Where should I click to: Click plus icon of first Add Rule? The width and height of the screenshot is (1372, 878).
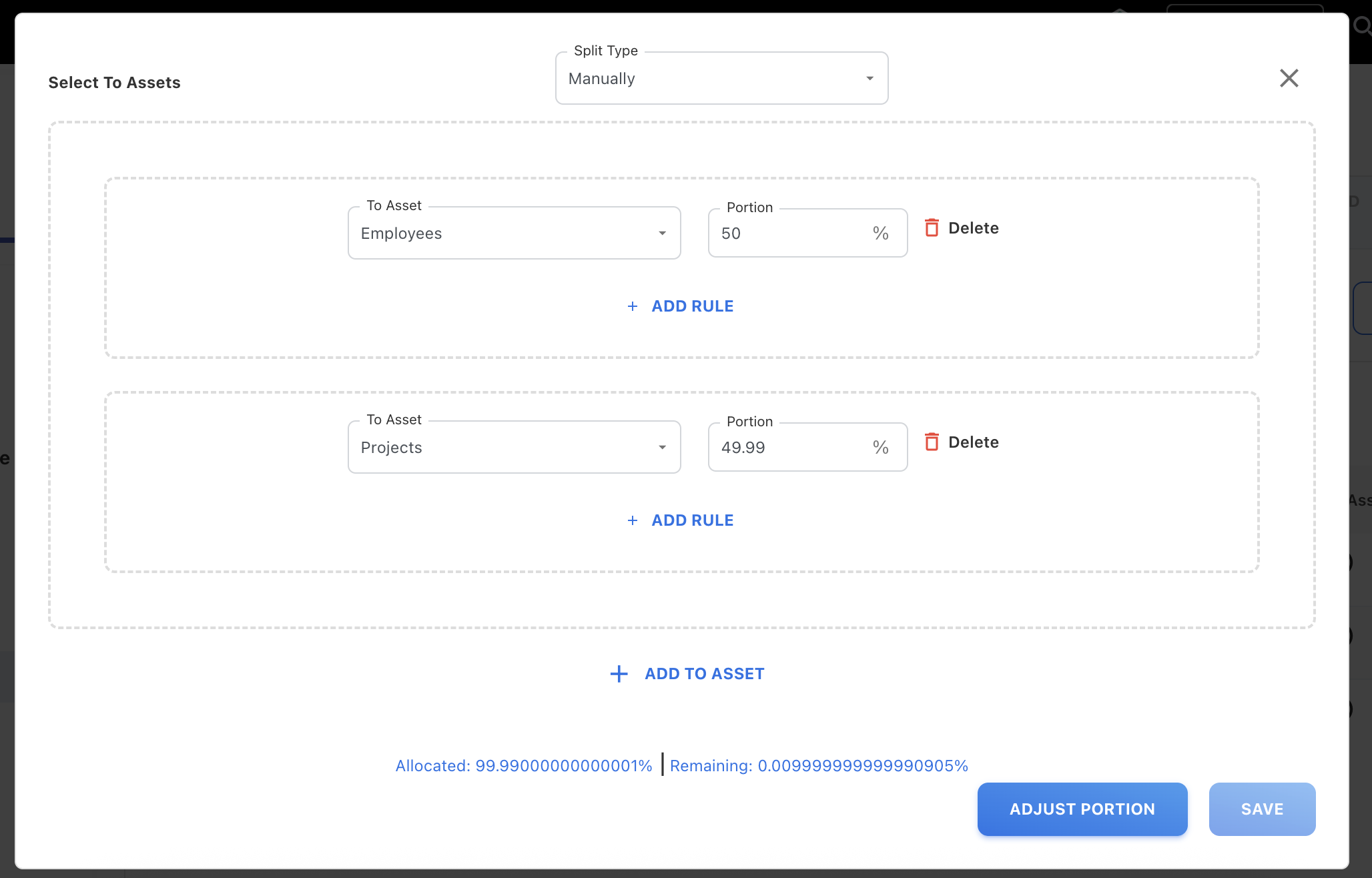tap(633, 306)
